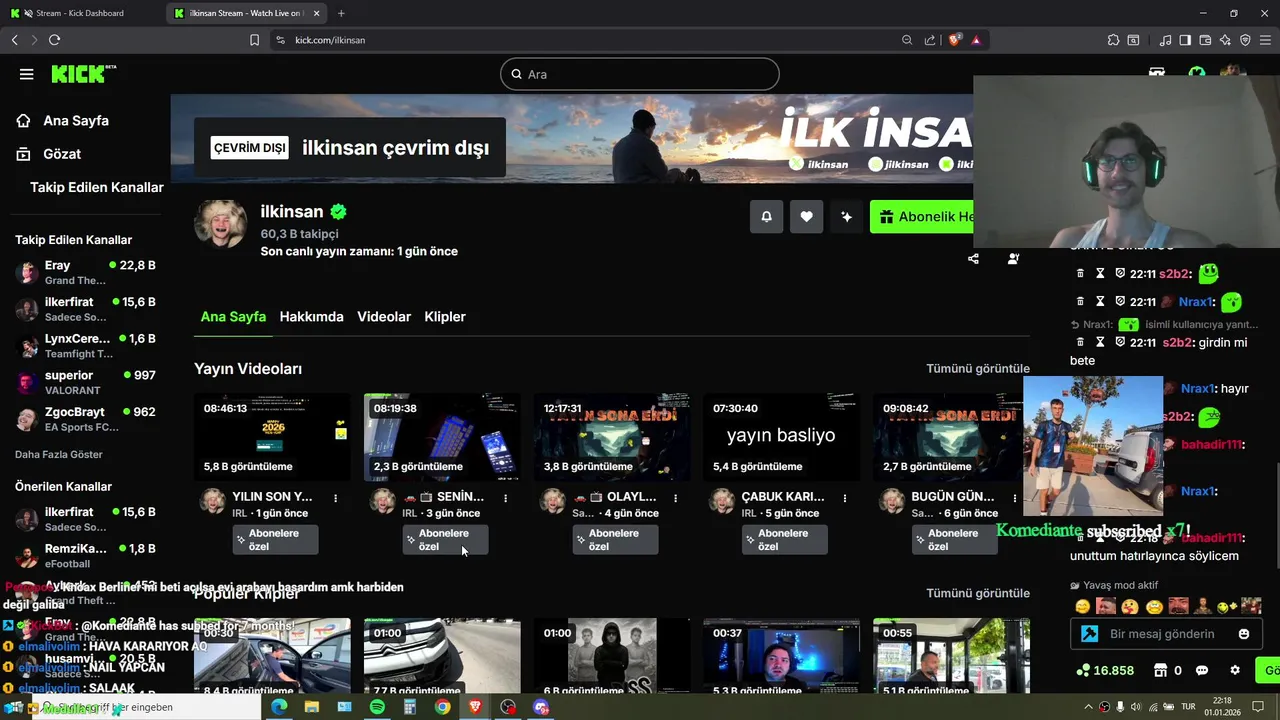Open Spotify from the taskbar

click(377, 707)
